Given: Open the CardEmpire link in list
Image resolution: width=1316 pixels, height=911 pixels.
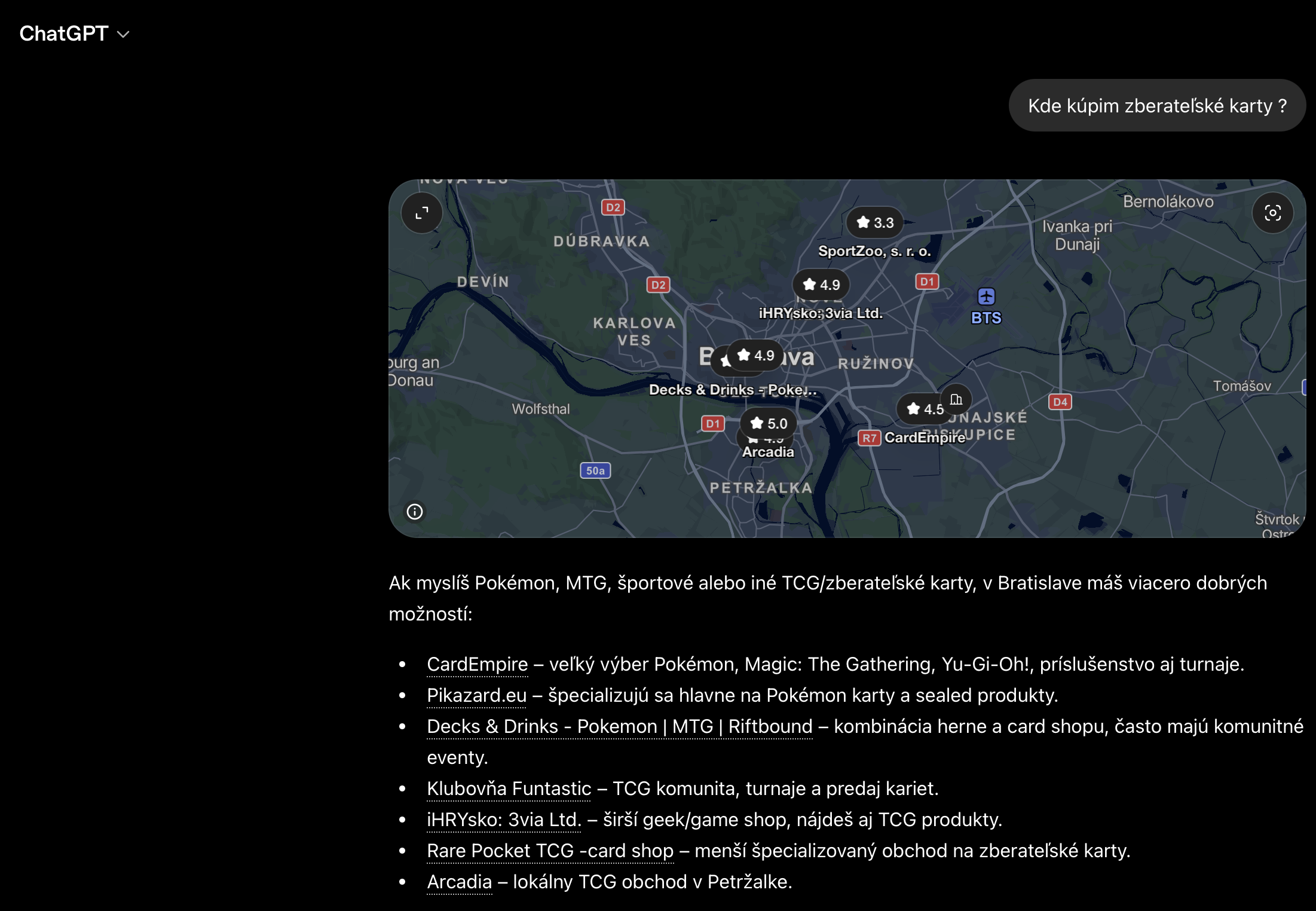Looking at the screenshot, I should [478, 665].
